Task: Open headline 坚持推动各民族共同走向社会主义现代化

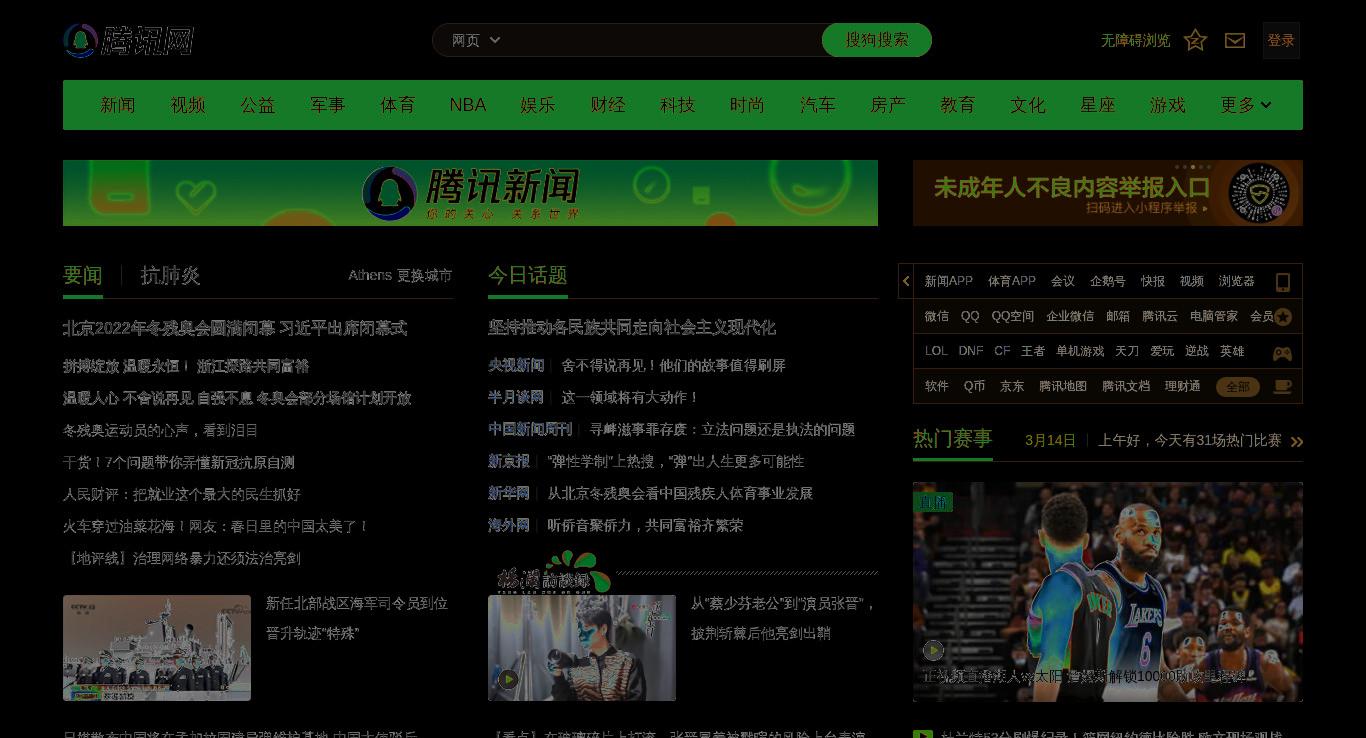Action: pyautogui.click(x=632, y=328)
